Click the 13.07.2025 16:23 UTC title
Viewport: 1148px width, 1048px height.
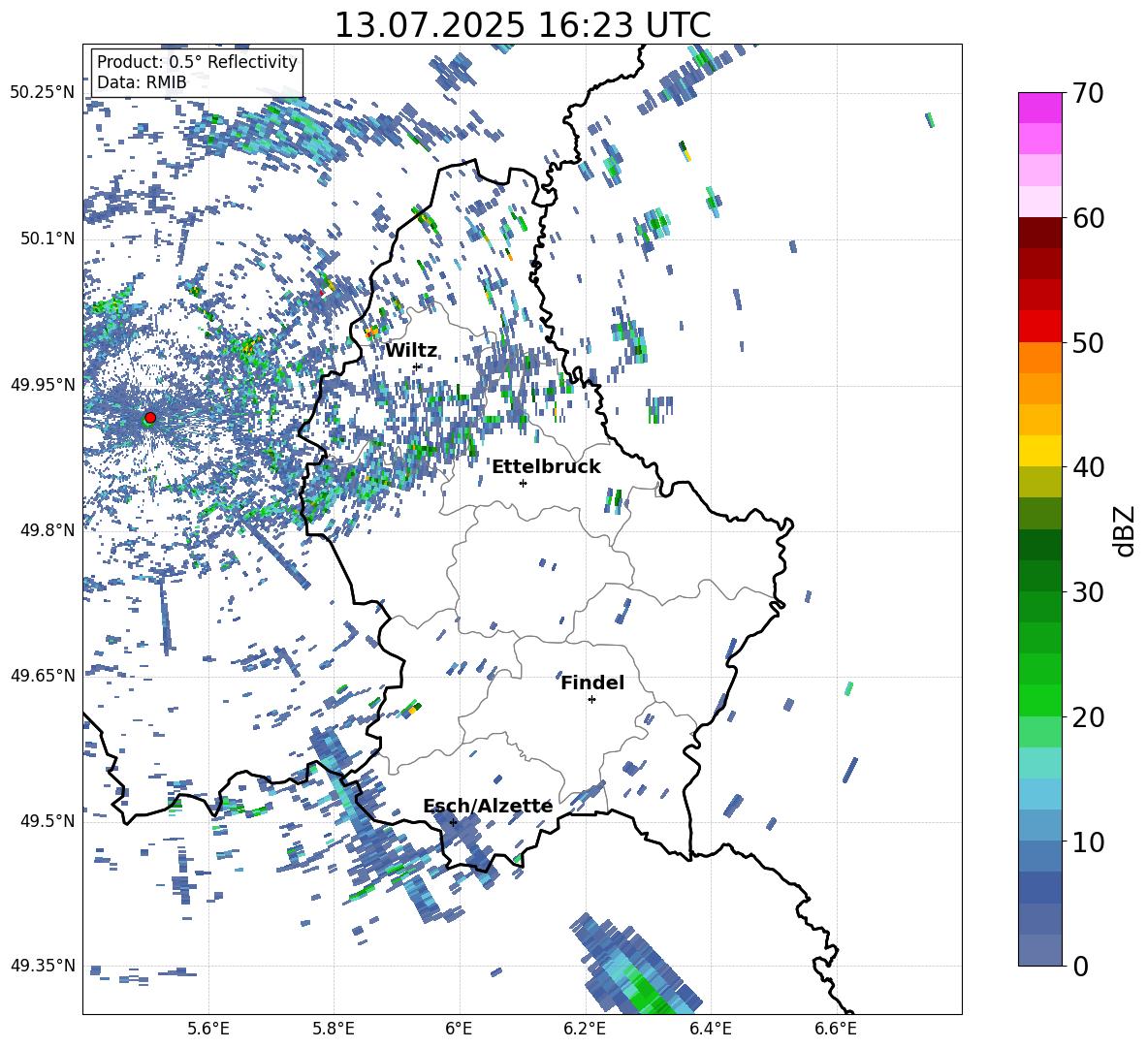point(523,25)
